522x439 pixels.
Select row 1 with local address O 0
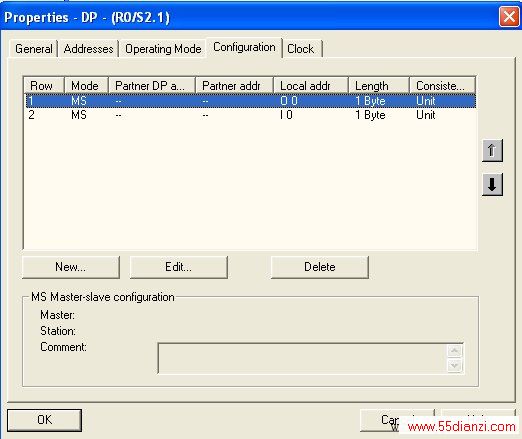251,101
